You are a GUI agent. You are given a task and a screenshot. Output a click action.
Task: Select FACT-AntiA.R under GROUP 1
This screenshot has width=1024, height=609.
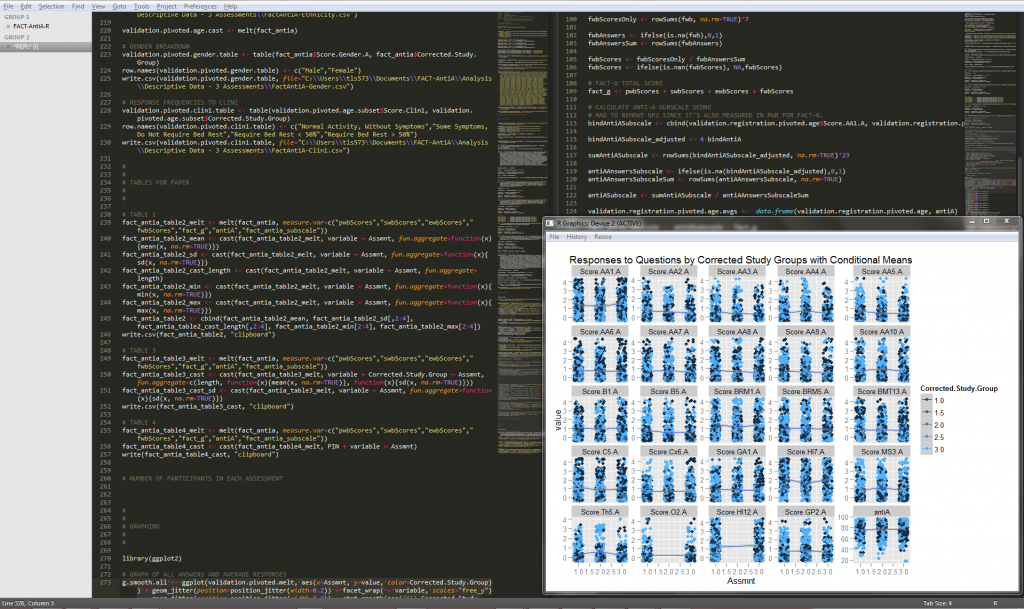(x=30, y=25)
